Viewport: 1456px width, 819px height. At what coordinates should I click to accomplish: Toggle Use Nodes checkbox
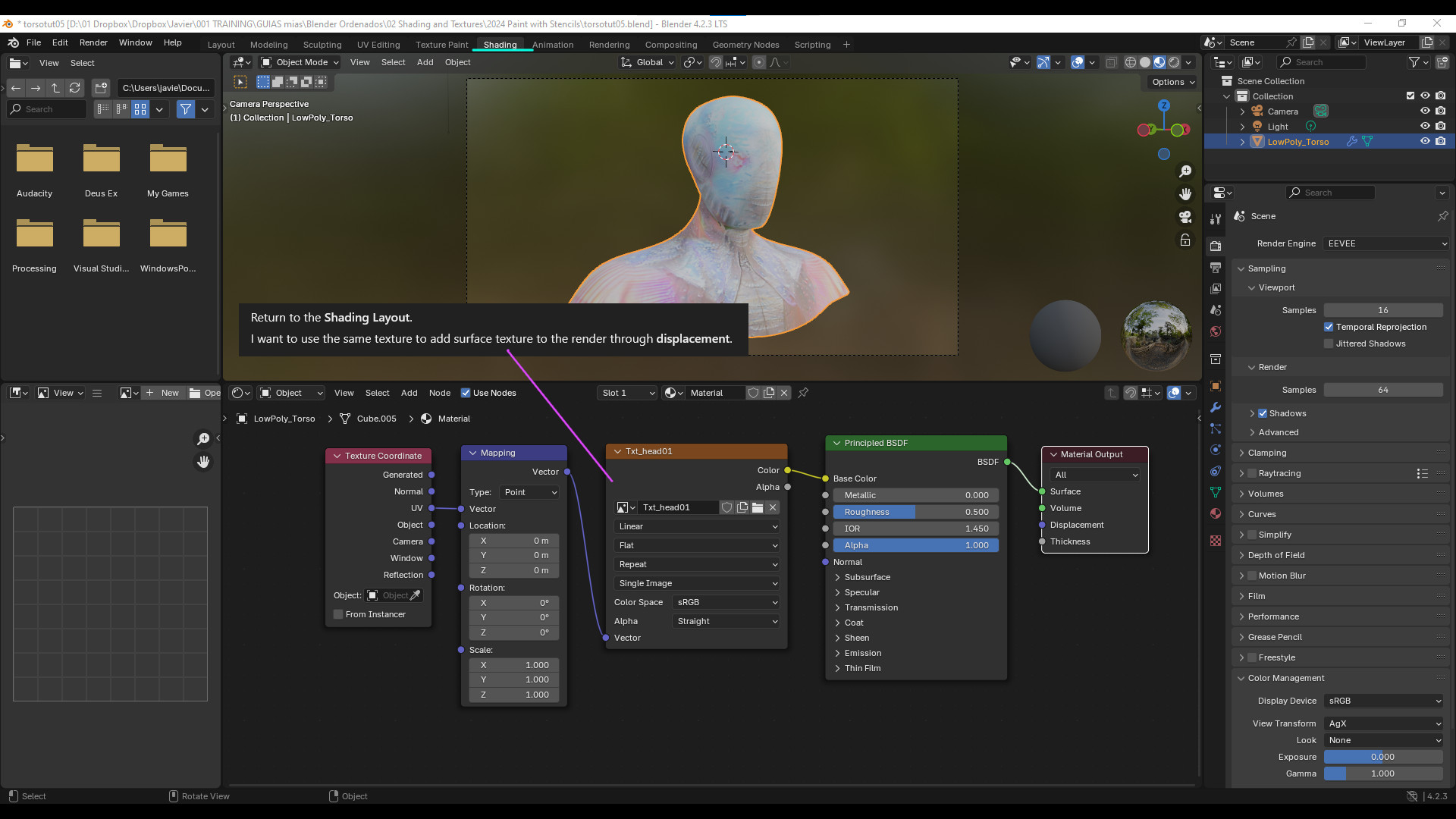(x=466, y=393)
